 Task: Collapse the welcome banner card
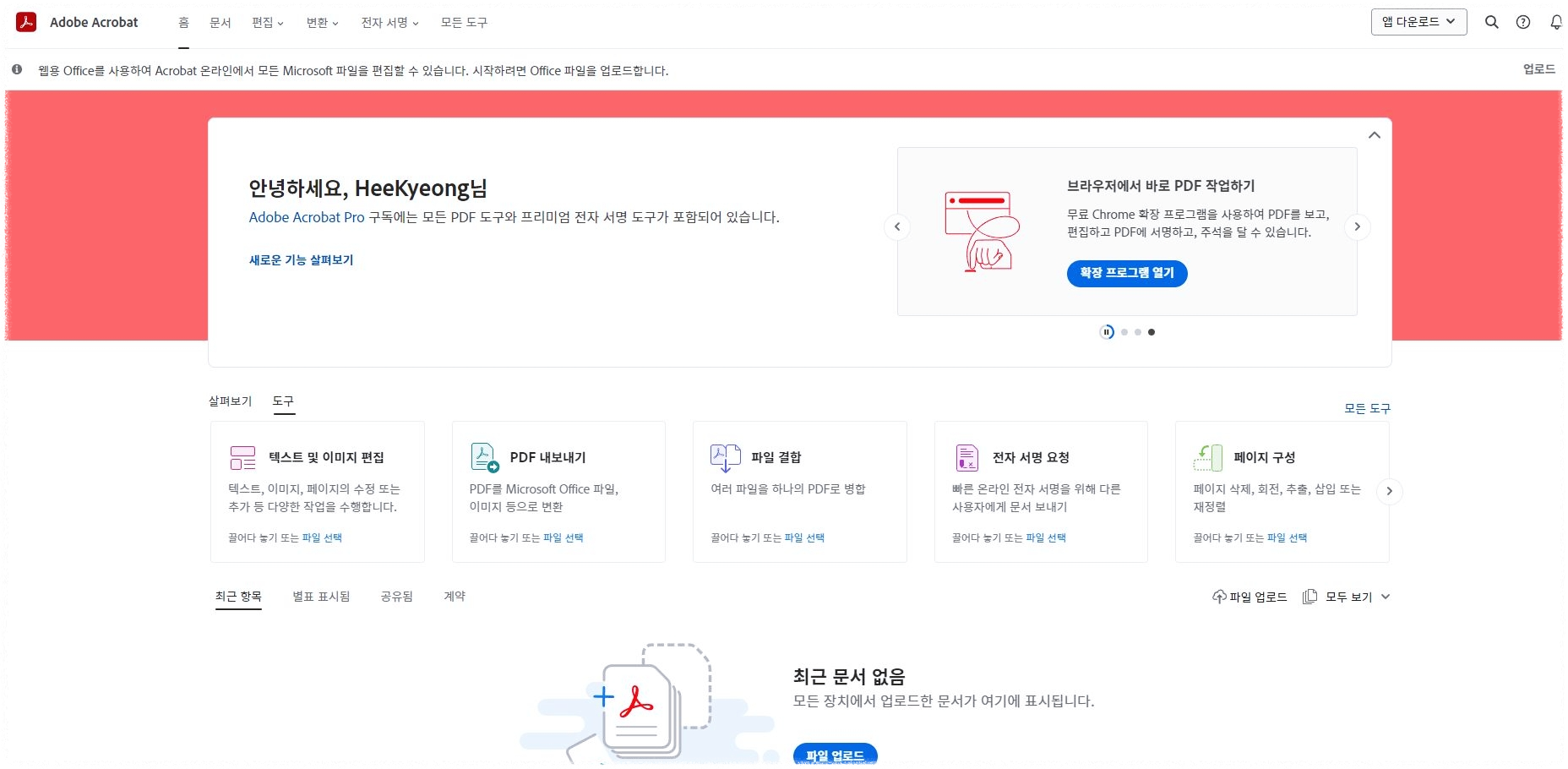1375,135
